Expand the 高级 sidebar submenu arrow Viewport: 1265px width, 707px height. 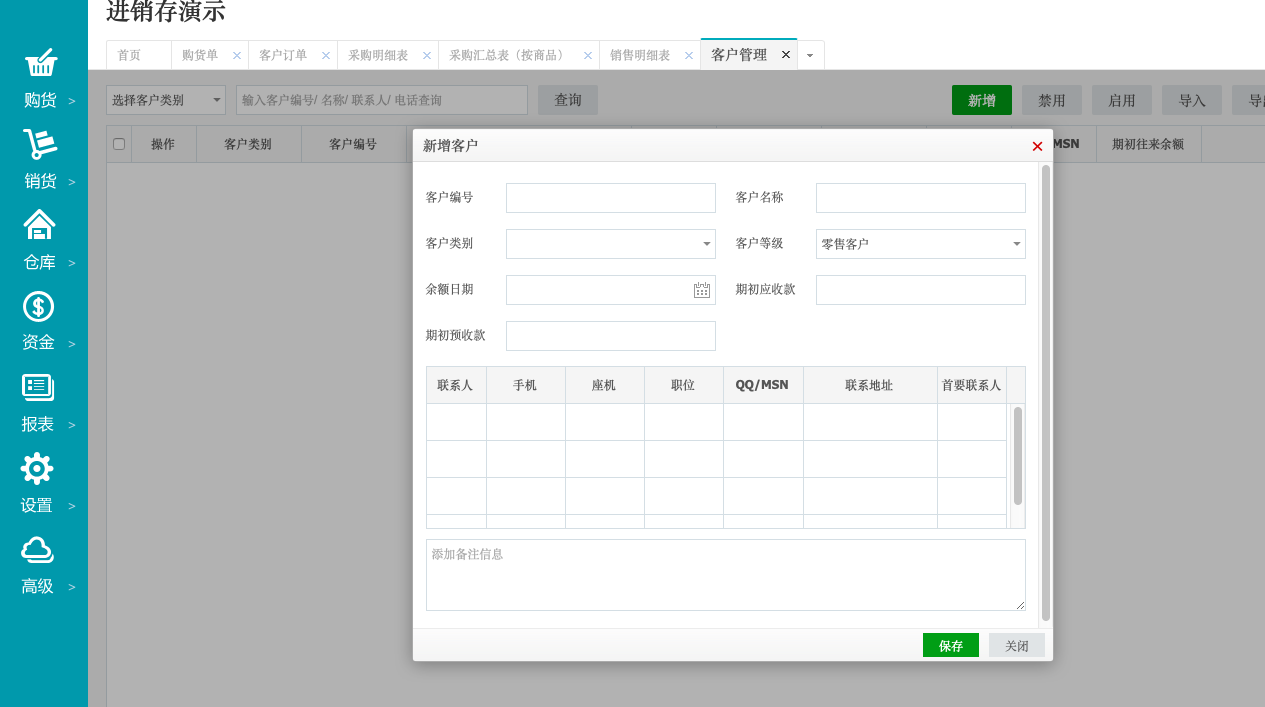[72, 587]
